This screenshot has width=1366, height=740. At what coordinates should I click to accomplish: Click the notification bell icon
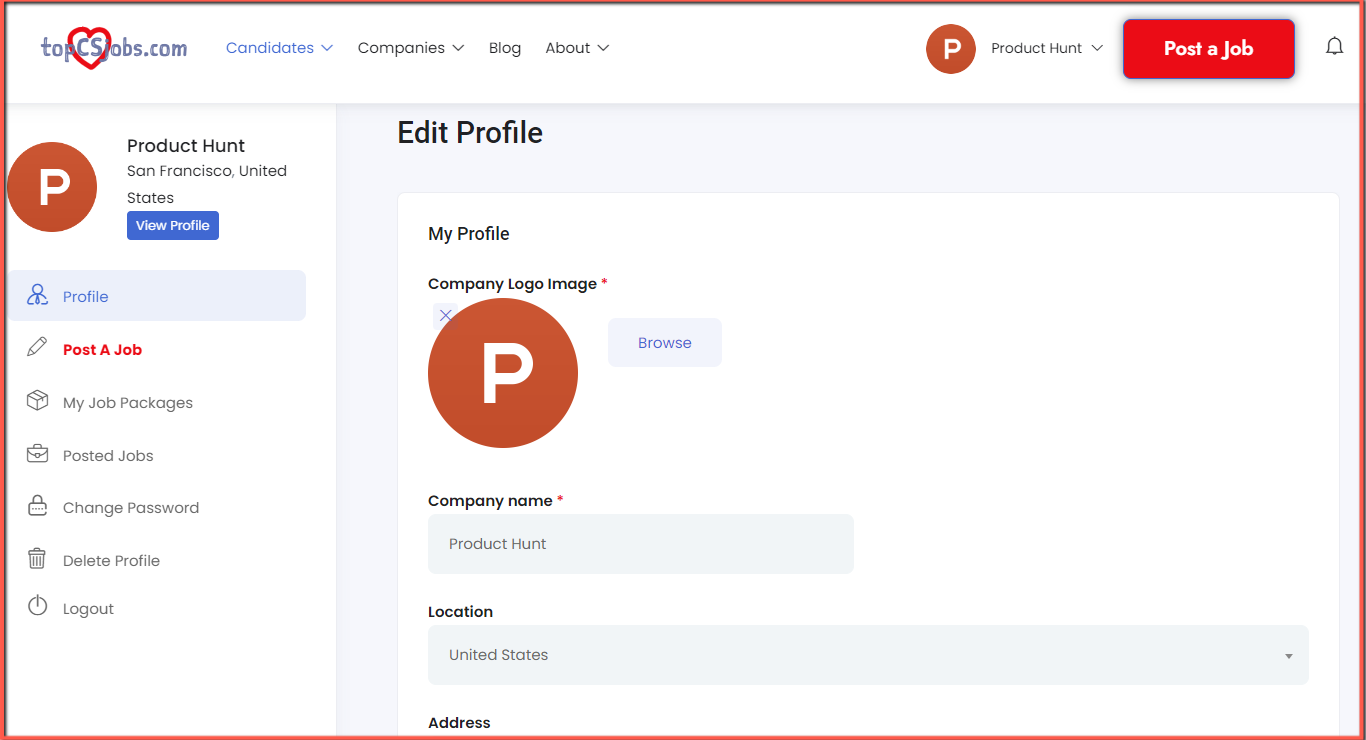click(x=1334, y=47)
